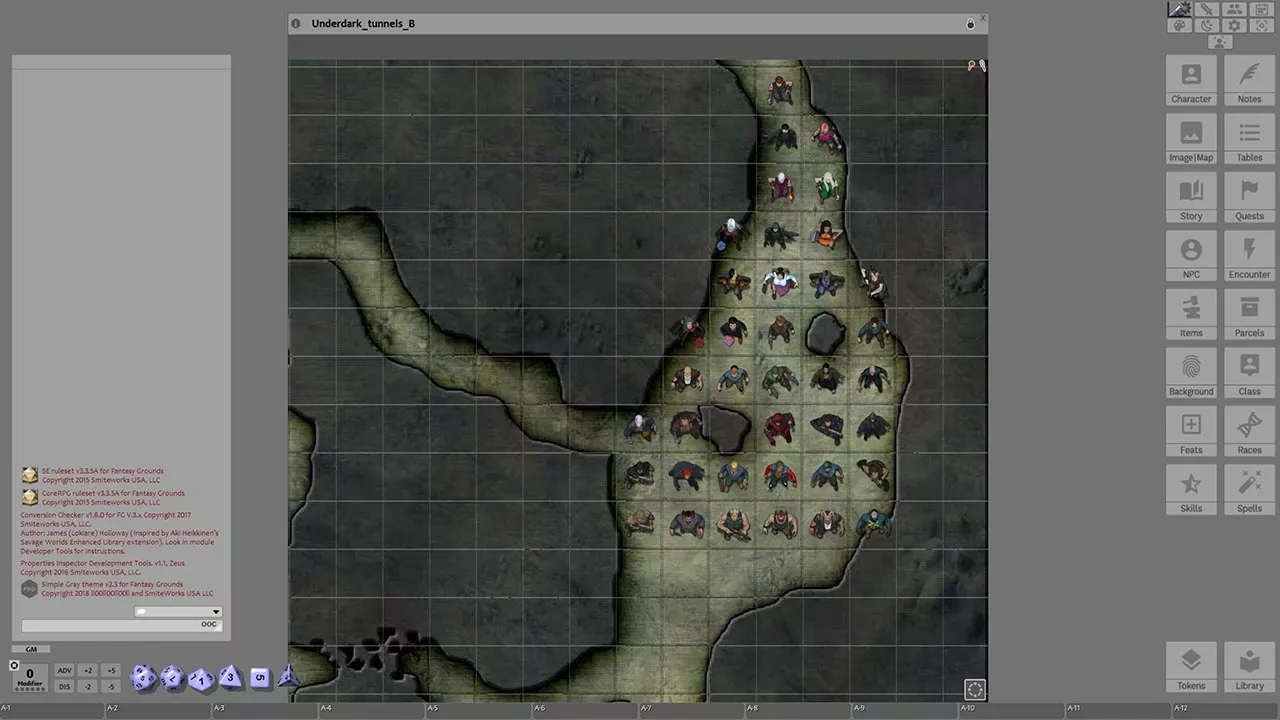Open the Character sidebar button
The width and height of the screenshot is (1280, 720).
point(1191,80)
